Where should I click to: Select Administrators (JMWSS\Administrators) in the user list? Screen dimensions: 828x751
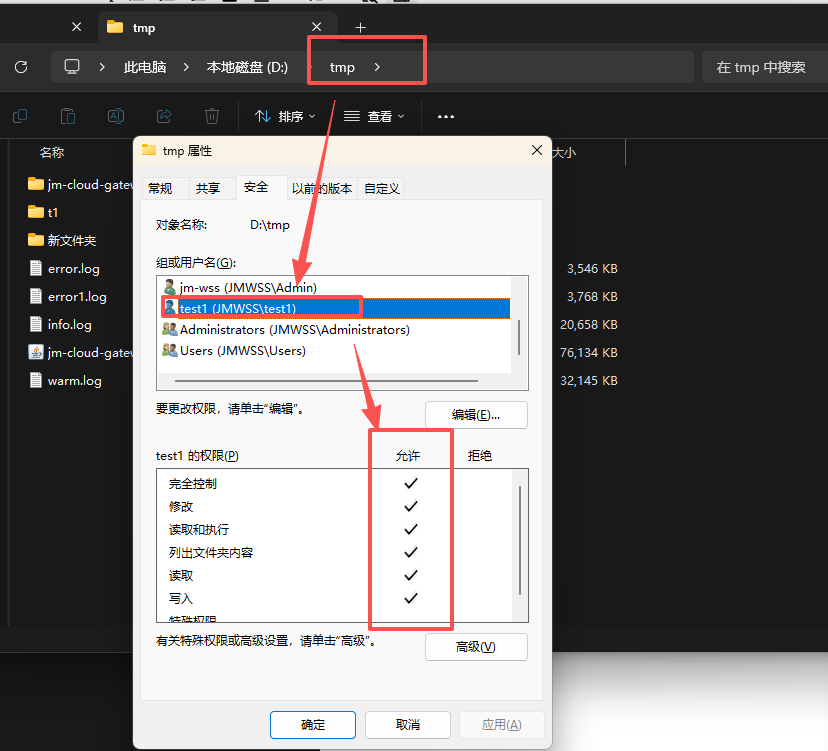pyautogui.click(x=294, y=329)
